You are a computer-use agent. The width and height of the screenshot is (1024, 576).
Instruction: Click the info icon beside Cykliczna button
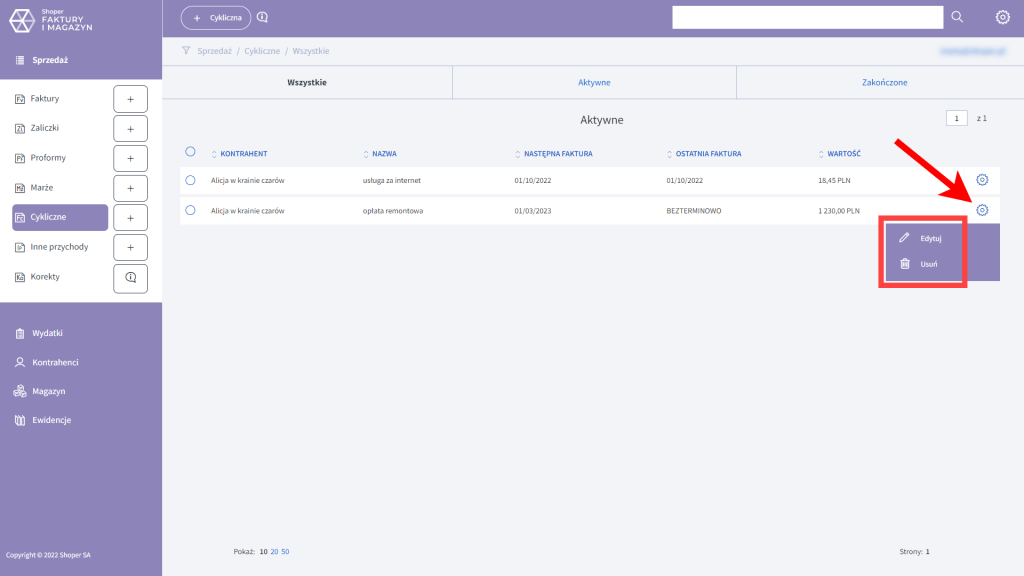[x=263, y=17]
